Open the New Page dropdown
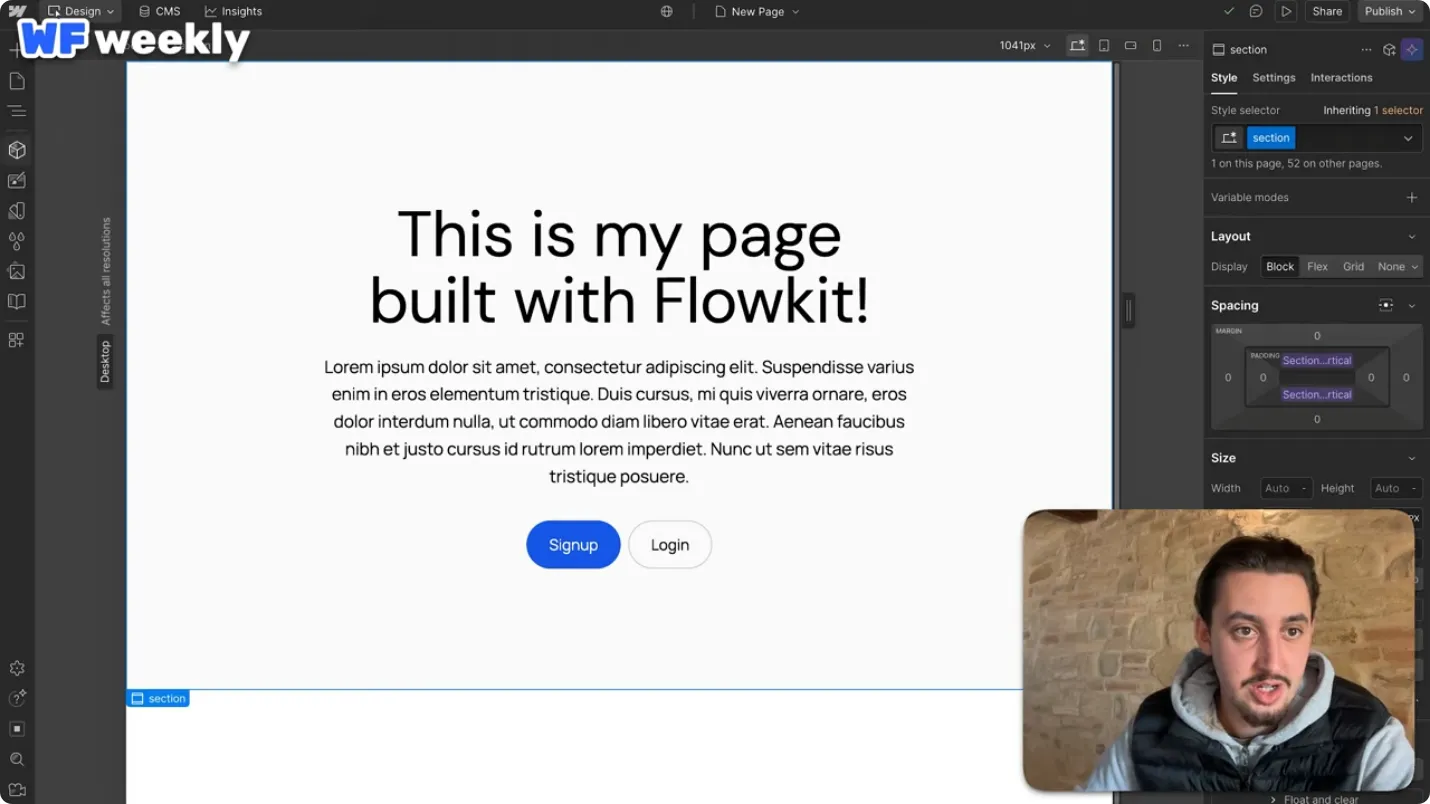The height and width of the screenshot is (804, 1430). tap(758, 12)
